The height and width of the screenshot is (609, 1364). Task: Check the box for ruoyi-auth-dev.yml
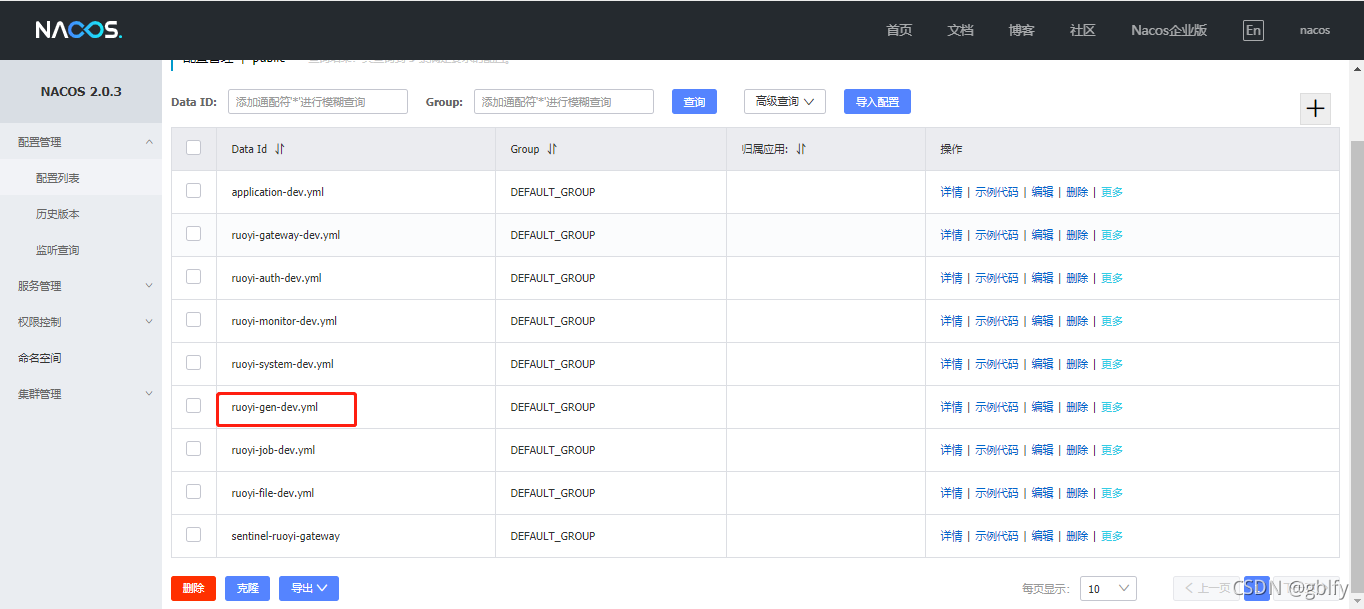tap(194, 277)
